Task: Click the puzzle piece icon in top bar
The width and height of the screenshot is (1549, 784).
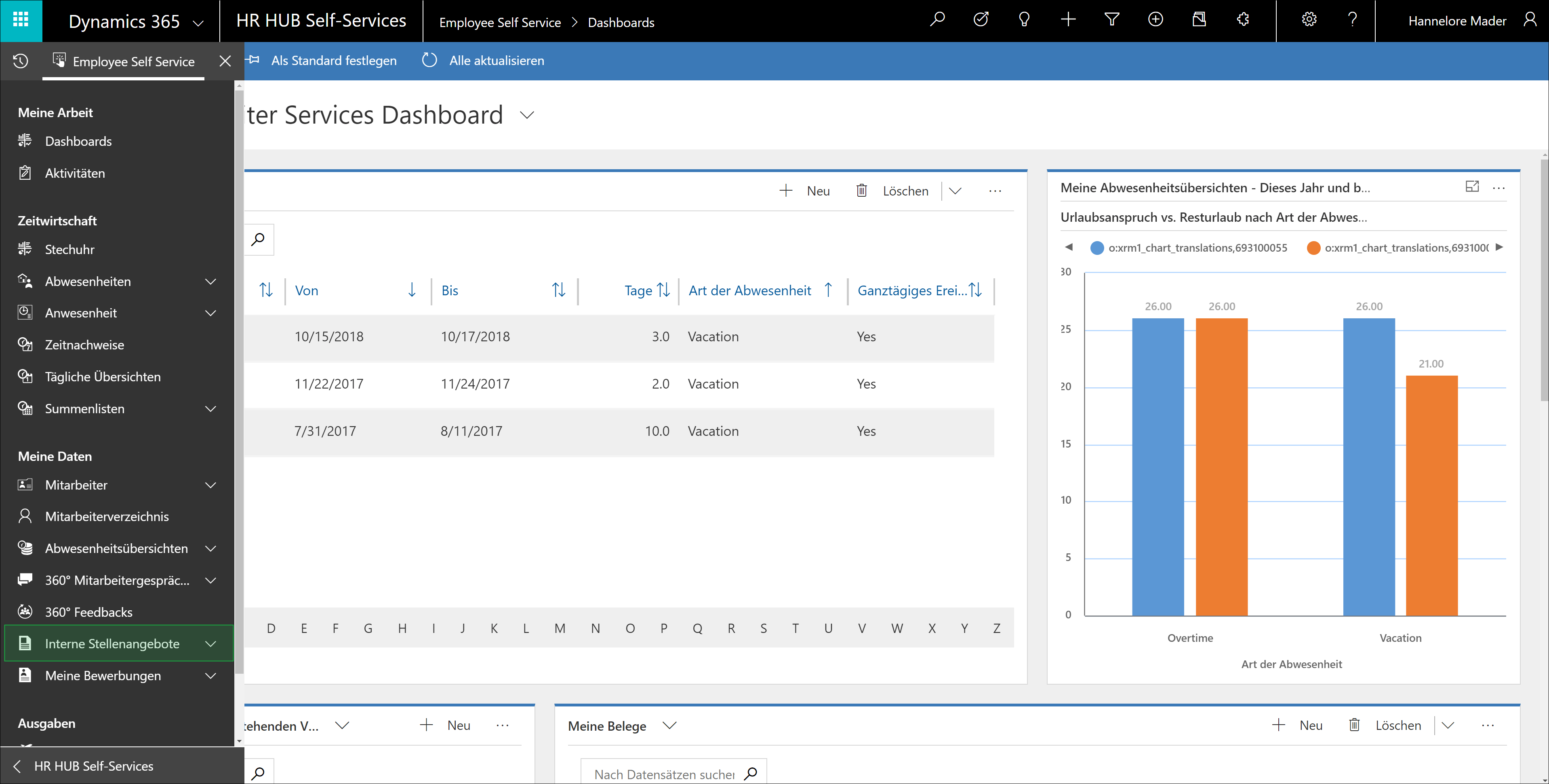Action: click(1243, 20)
